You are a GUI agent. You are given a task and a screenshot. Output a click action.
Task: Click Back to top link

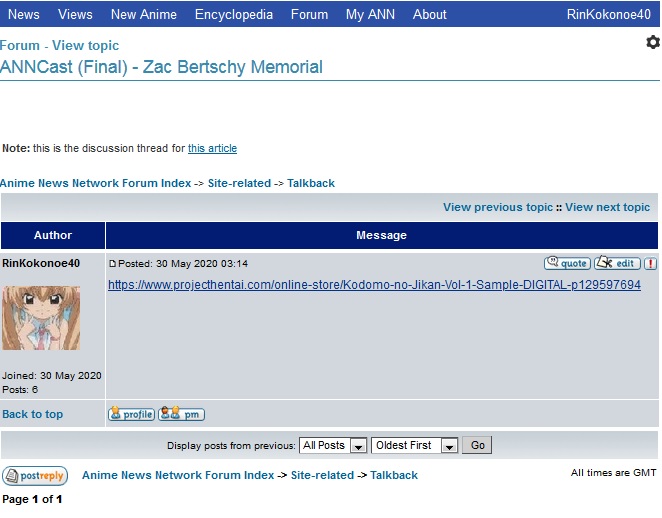pos(33,414)
